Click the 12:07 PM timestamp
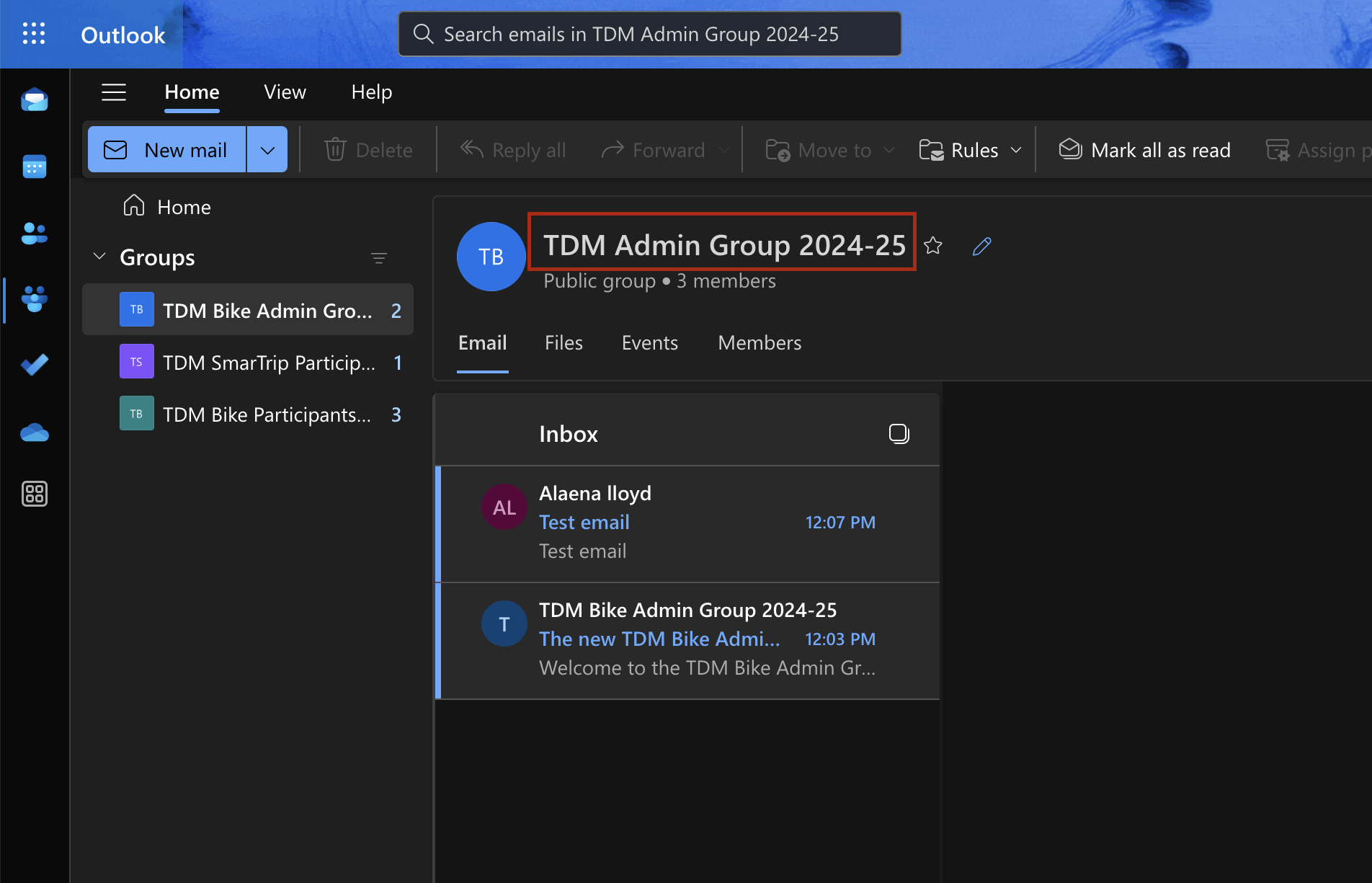The image size is (1372, 883). [x=840, y=523]
